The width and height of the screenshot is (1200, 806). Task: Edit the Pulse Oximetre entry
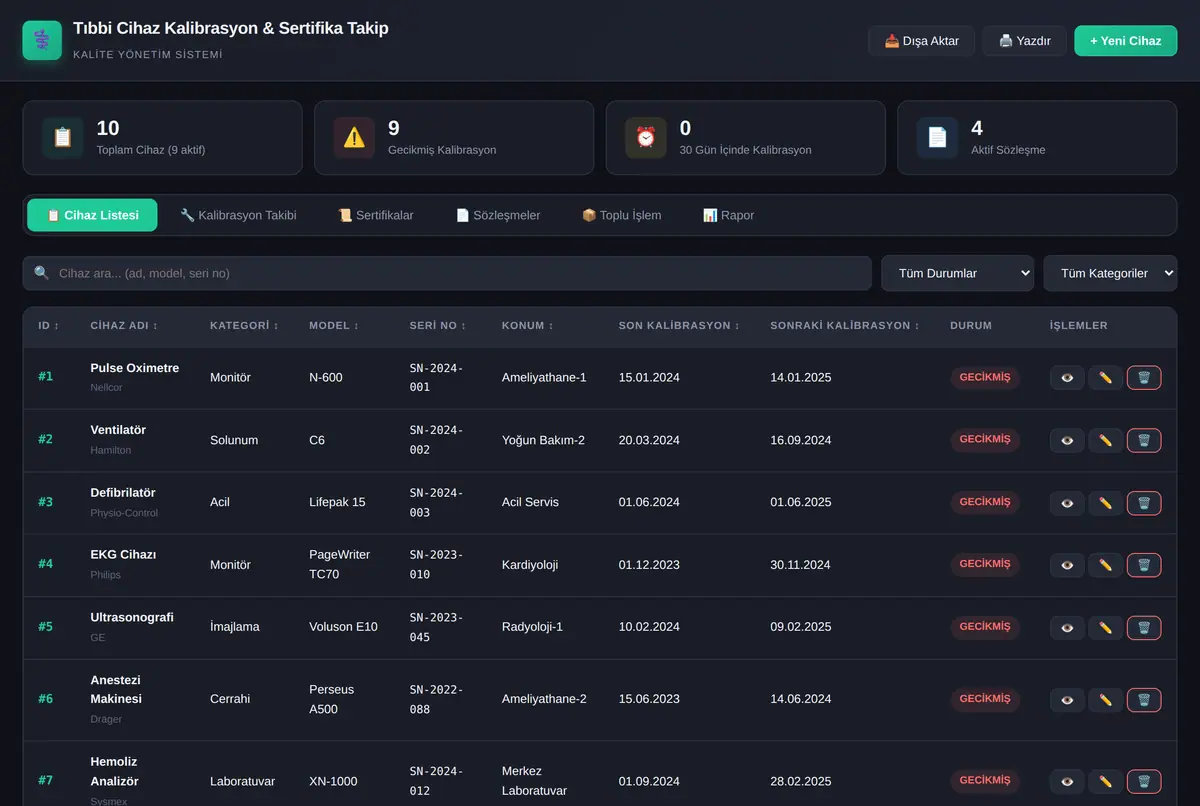pos(1105,378)
